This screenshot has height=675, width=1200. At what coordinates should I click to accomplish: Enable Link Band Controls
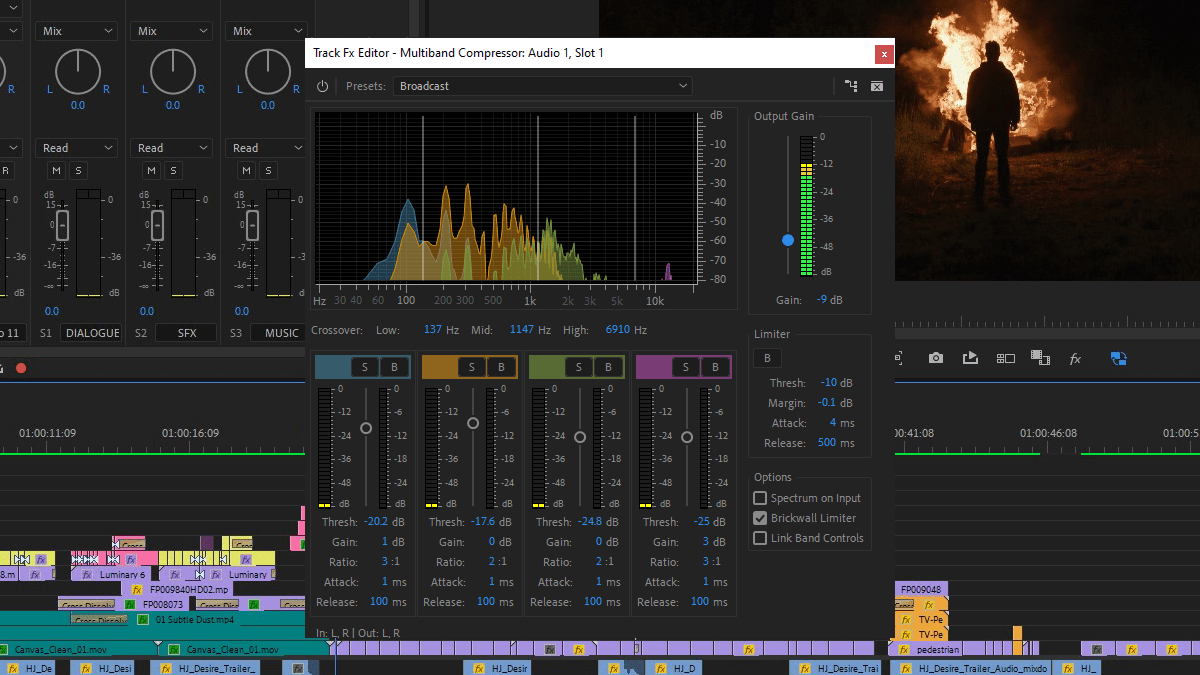pyautogui.click(x=760, y=538)
